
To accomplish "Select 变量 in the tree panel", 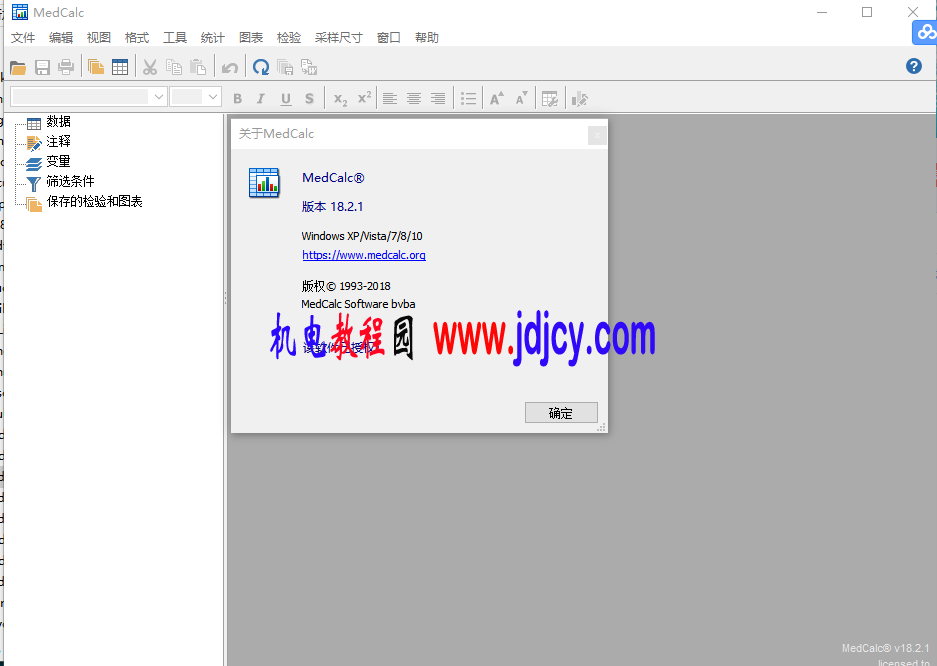I will click(x=59, y=161).
